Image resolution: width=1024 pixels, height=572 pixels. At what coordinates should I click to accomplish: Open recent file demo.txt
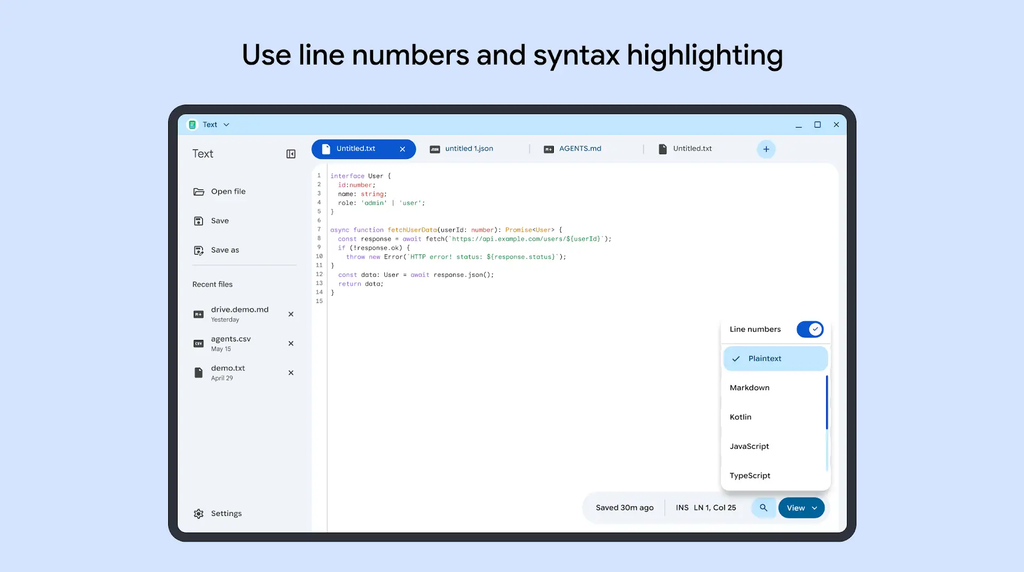click(x=229, y=373)
